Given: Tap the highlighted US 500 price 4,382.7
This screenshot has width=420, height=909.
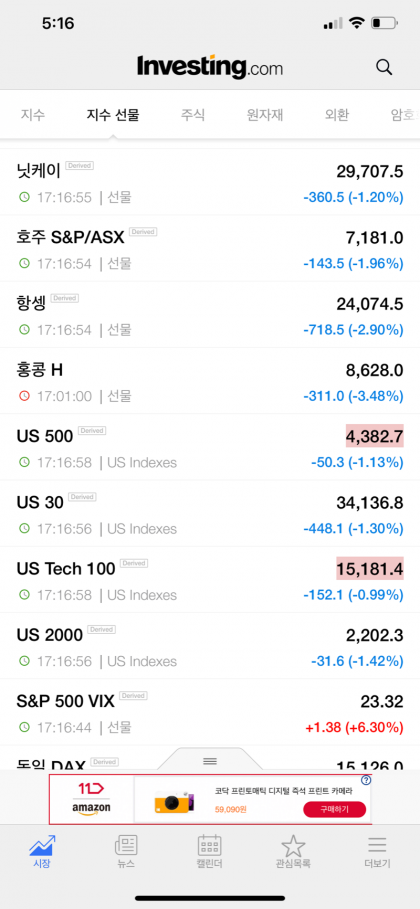Looking at the screenshot, I should pyautogui.click(x=375, y=435).
